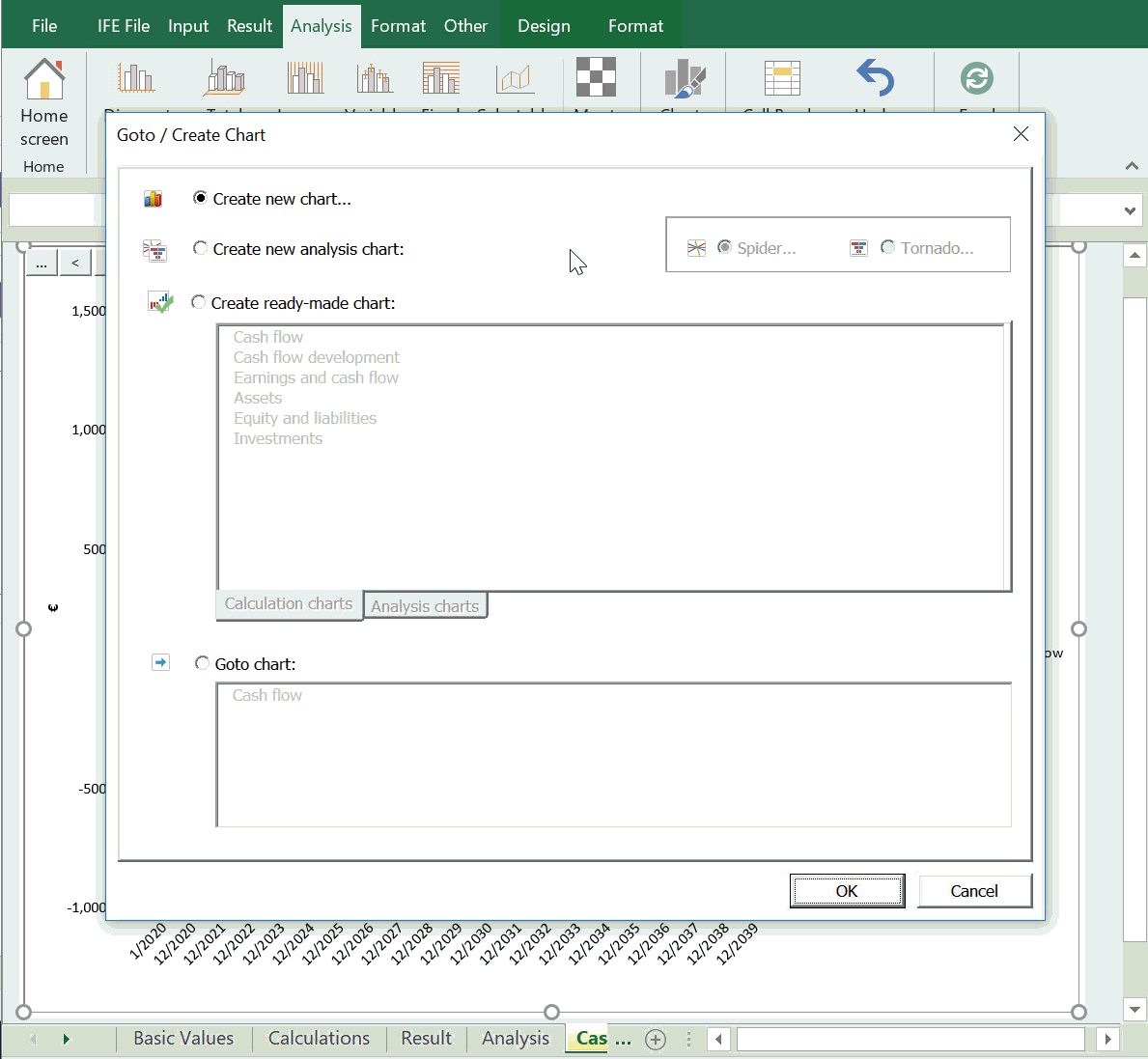Select Create new analysis chart radio button
This screenshot has width=1148, height=1059.
200,248
